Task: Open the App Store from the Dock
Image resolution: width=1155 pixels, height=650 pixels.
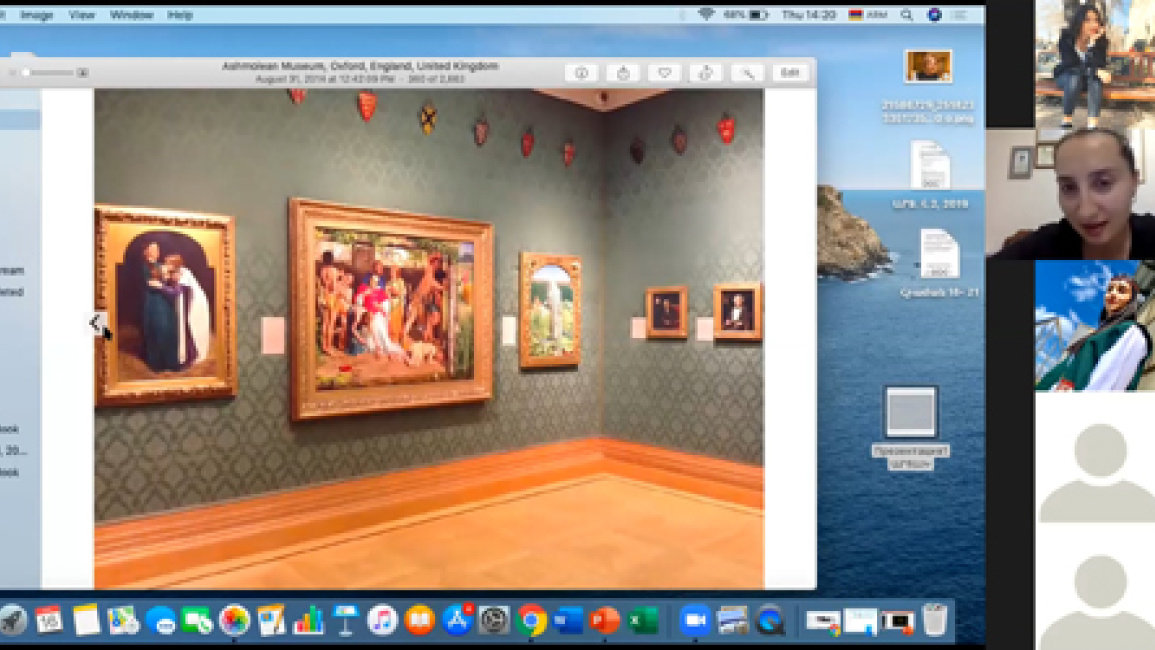Action: 457,621
